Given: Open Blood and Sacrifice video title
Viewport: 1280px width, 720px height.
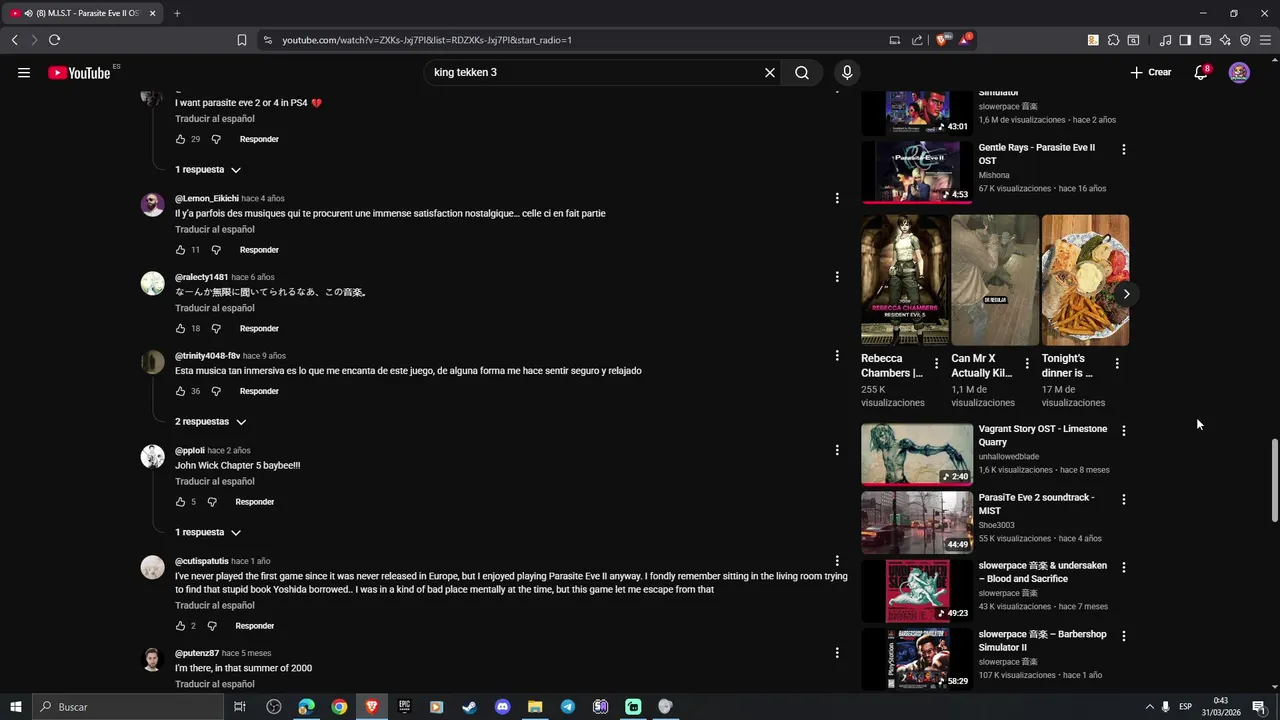Looking at the screenshot, I should pyautogui.click(x=1042, y=572).
